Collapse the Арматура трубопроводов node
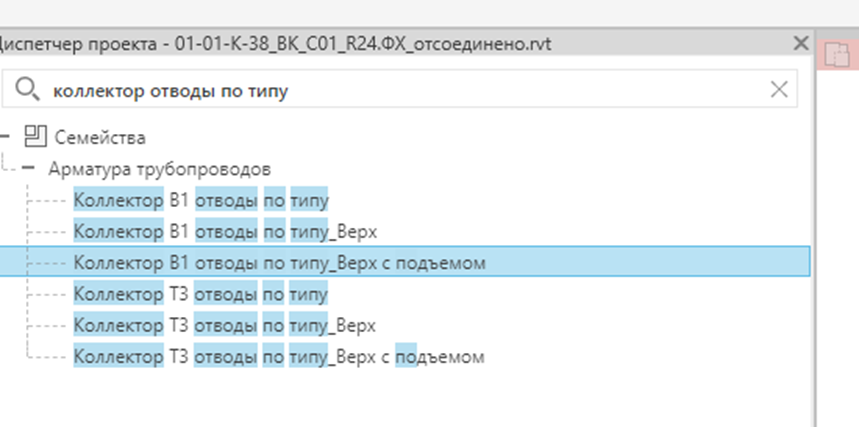Image resolution: width=859 pixels, height=427 pixels. click(x=28, y=169)
